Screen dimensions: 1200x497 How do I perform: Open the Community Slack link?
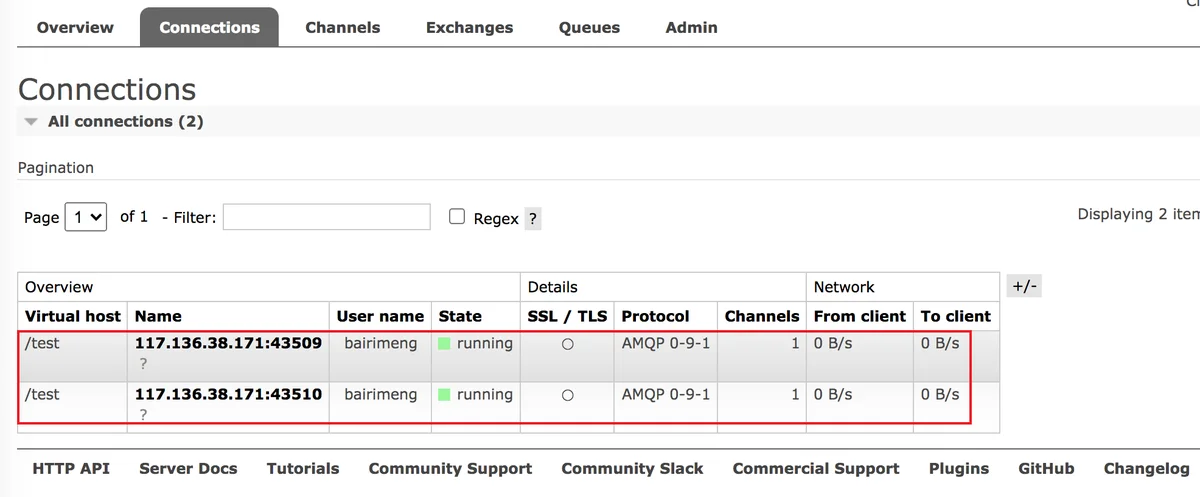[x=632, y=468]
